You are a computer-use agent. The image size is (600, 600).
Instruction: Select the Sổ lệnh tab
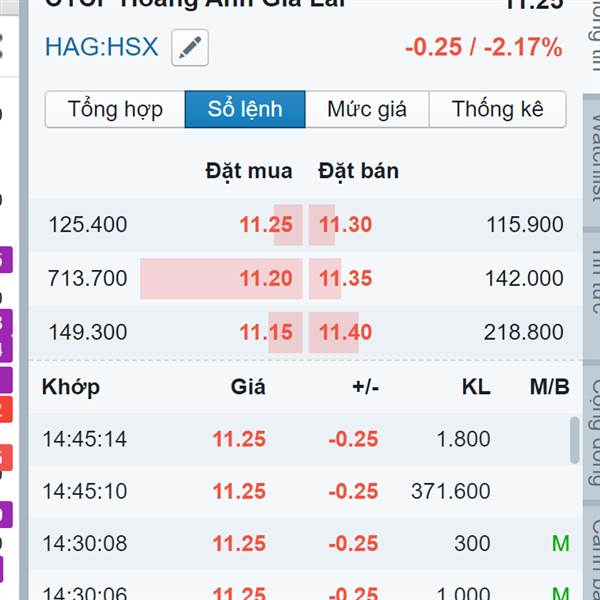[x=245, y=109]
